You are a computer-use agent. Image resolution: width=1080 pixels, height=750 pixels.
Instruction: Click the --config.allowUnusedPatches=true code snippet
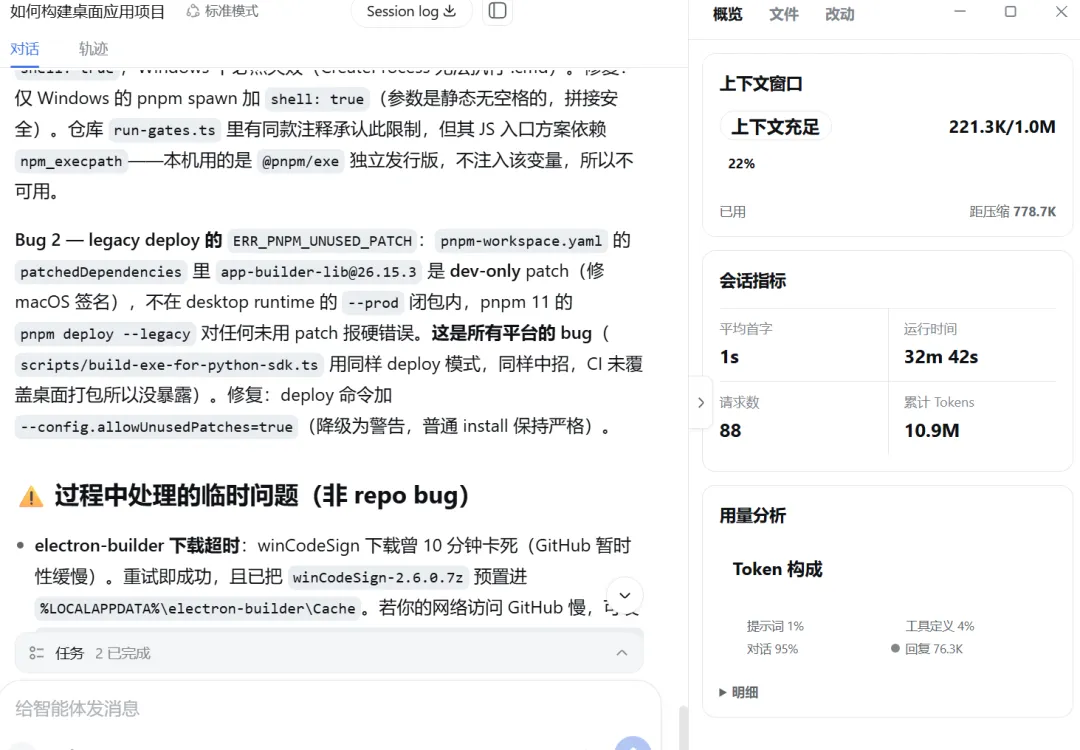coord(156,427)
